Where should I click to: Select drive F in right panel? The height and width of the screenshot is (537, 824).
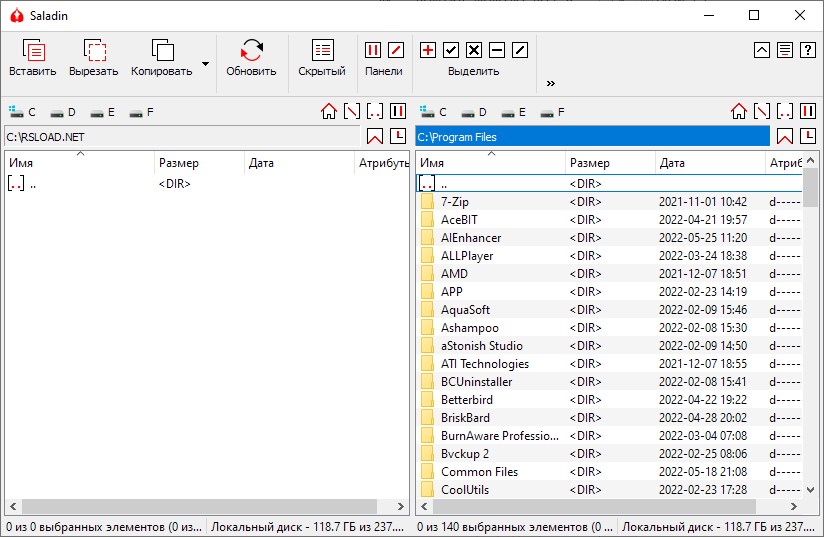click(552, 112)
